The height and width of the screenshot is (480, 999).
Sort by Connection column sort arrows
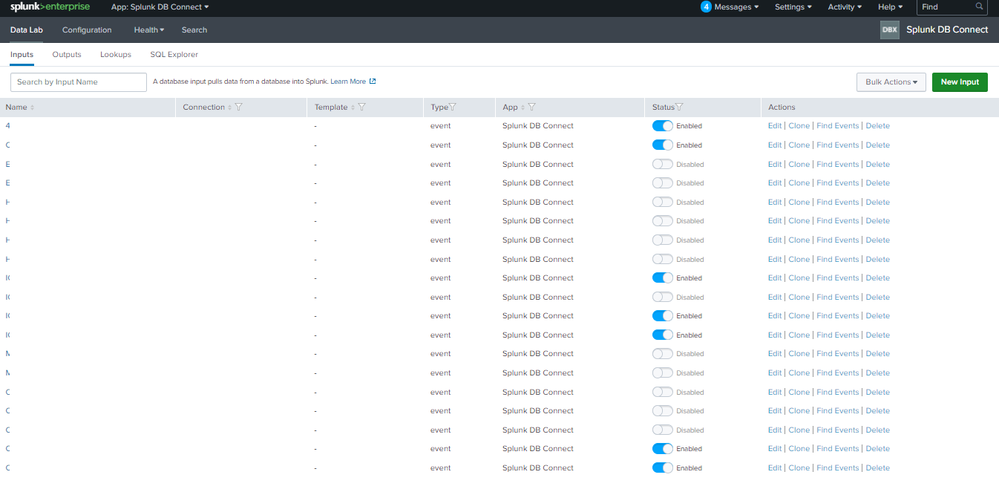click(x=230, y=108)
